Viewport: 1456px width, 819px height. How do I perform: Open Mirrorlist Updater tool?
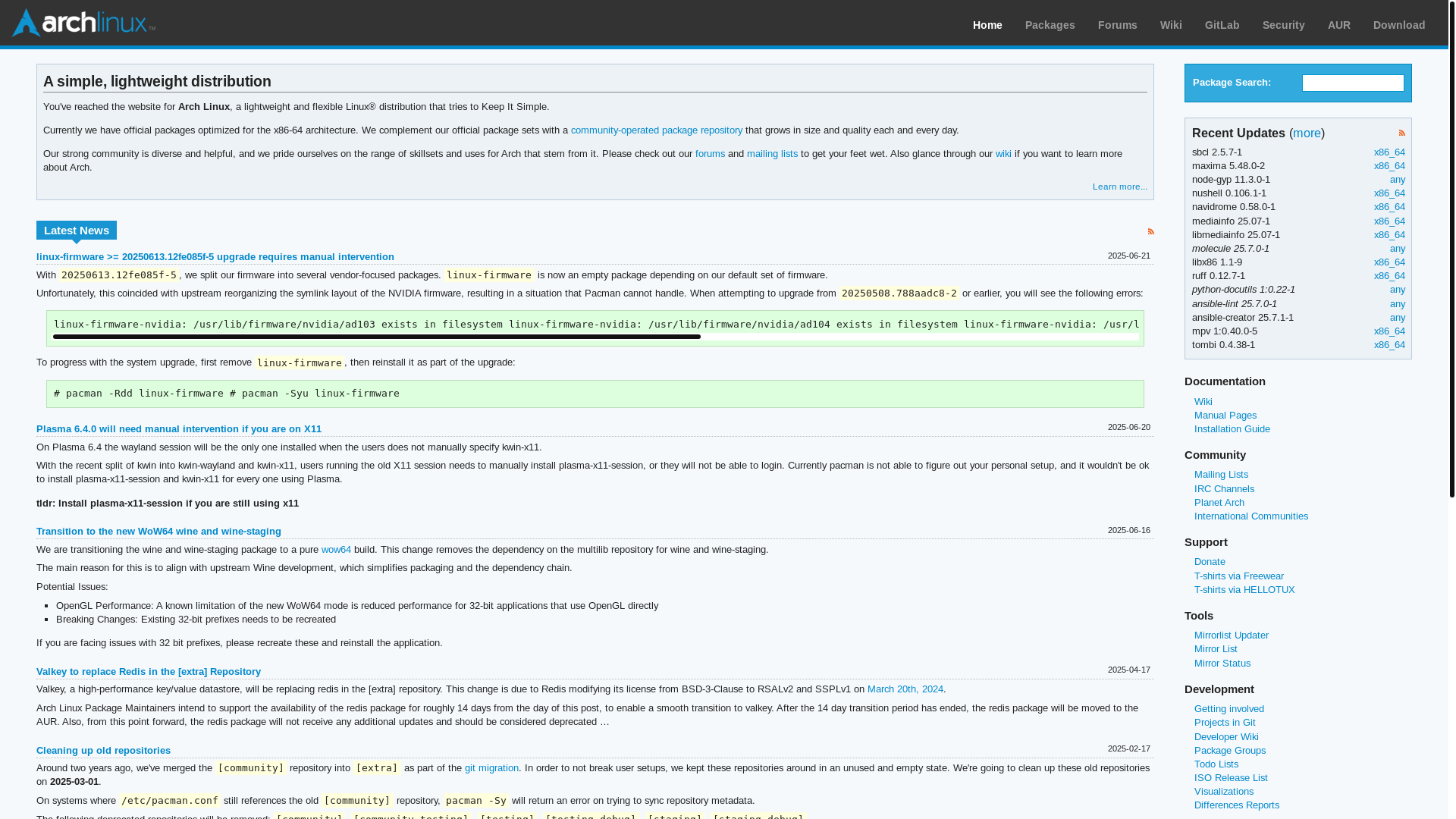(1231, 635)
